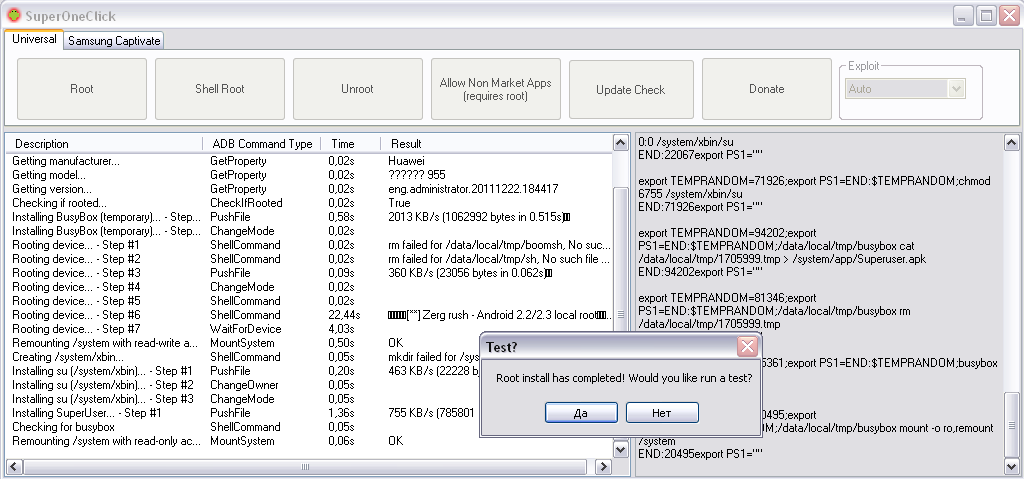Select the 'Checking if rooted...' row
Image resolution: width=1024 pixels, height=479 pixels.
click(x=310, y=203)
